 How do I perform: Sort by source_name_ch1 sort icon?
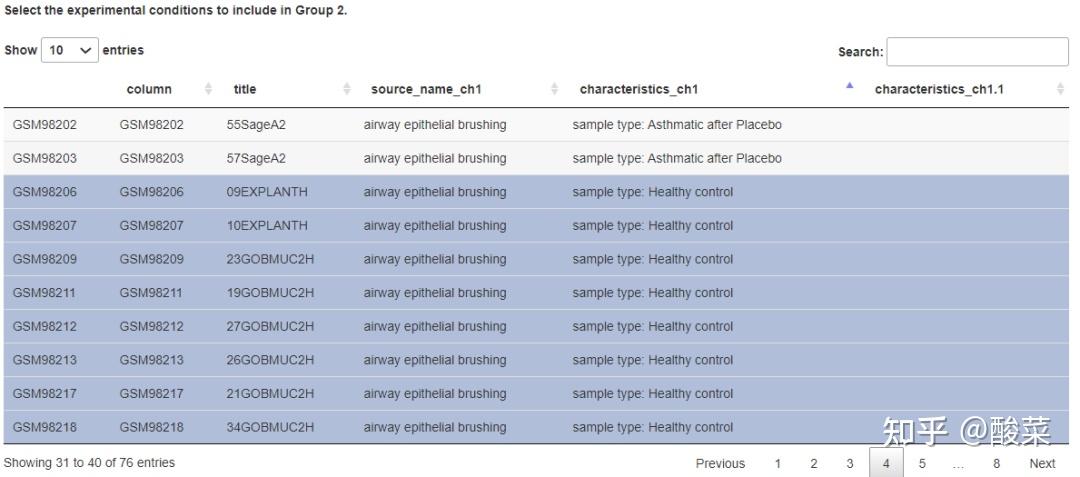point(554,89)
